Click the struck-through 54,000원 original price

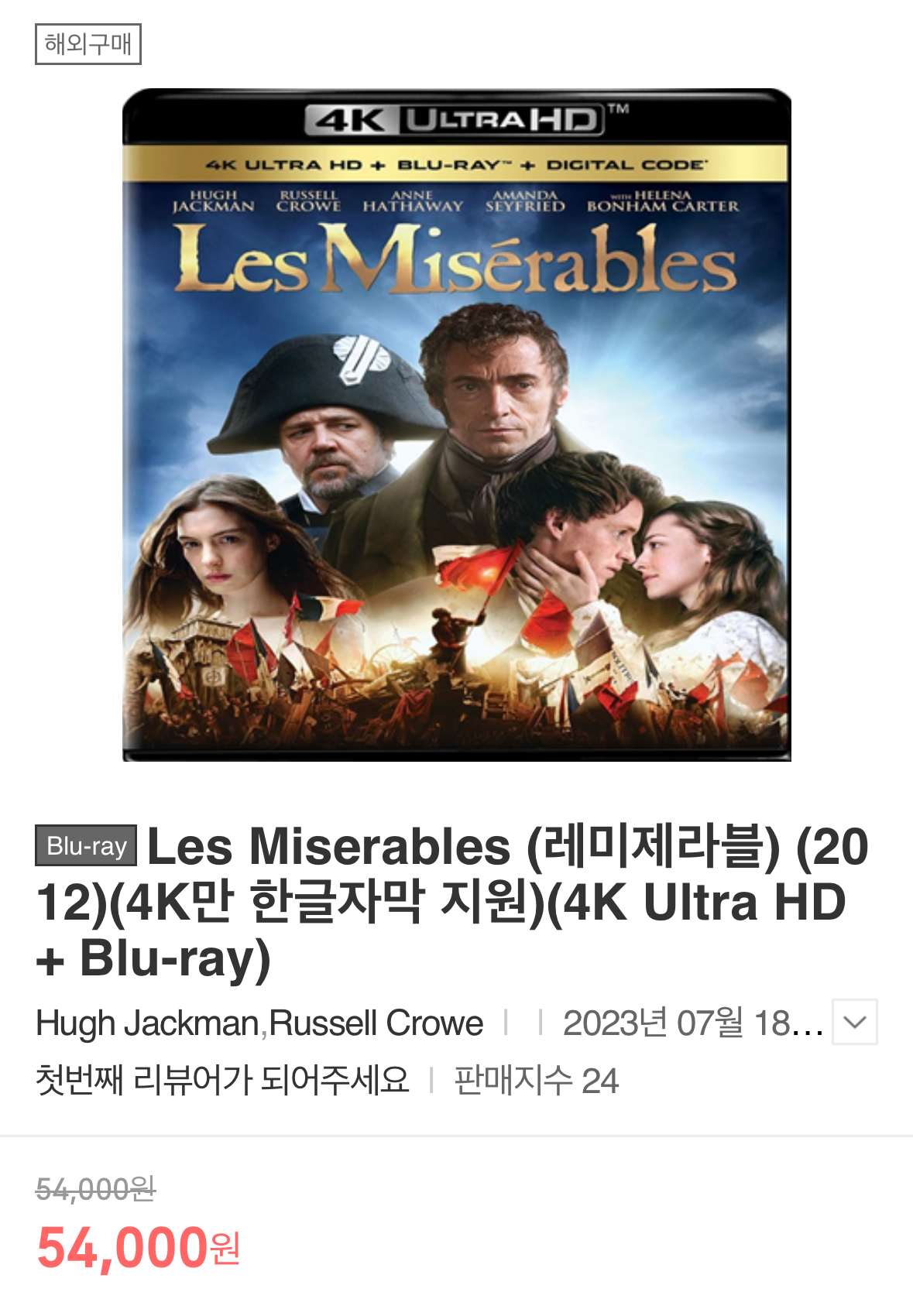[96, 1188]
